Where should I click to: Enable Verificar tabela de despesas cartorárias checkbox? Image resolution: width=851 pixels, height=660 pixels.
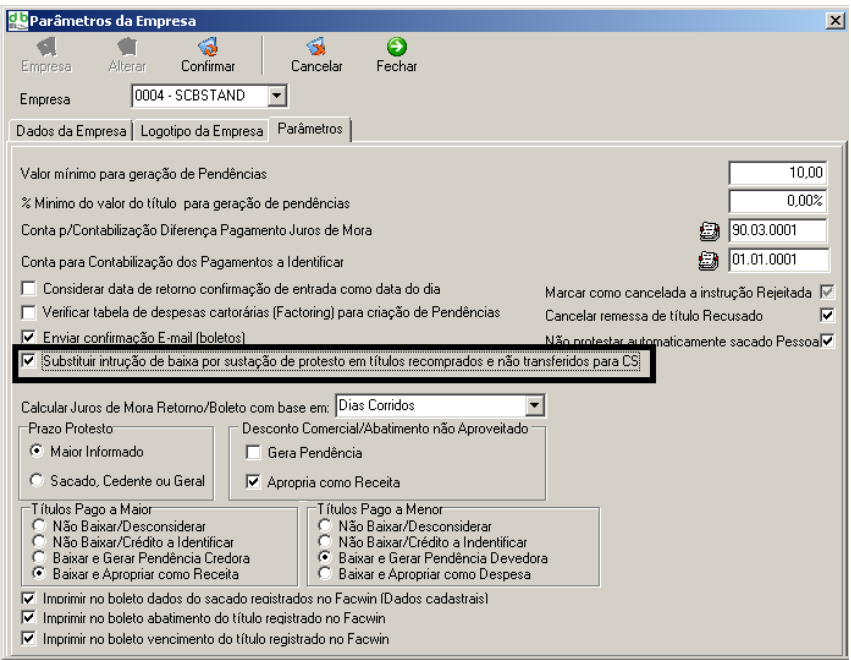point(28,313)
